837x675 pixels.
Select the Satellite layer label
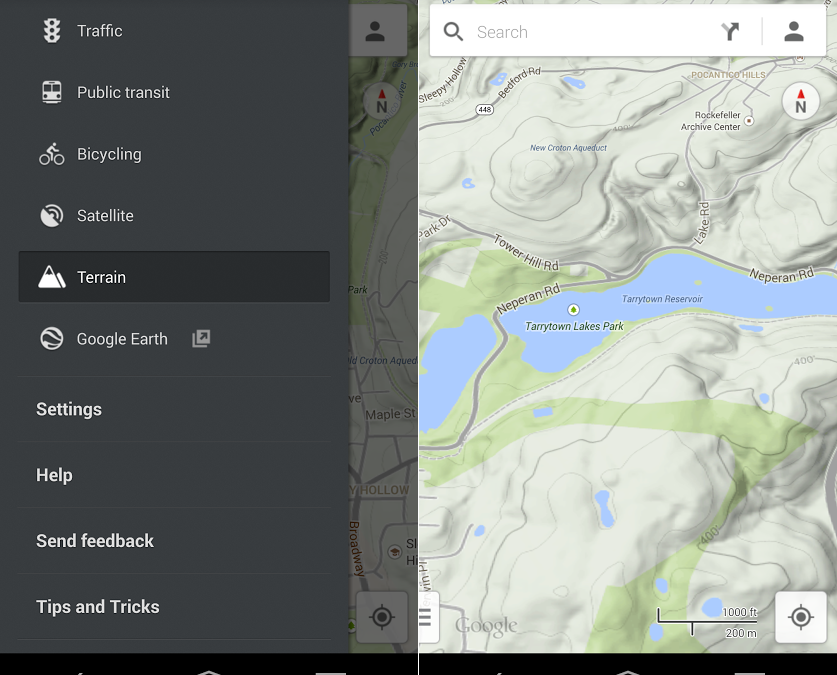(x=105, y=216)
